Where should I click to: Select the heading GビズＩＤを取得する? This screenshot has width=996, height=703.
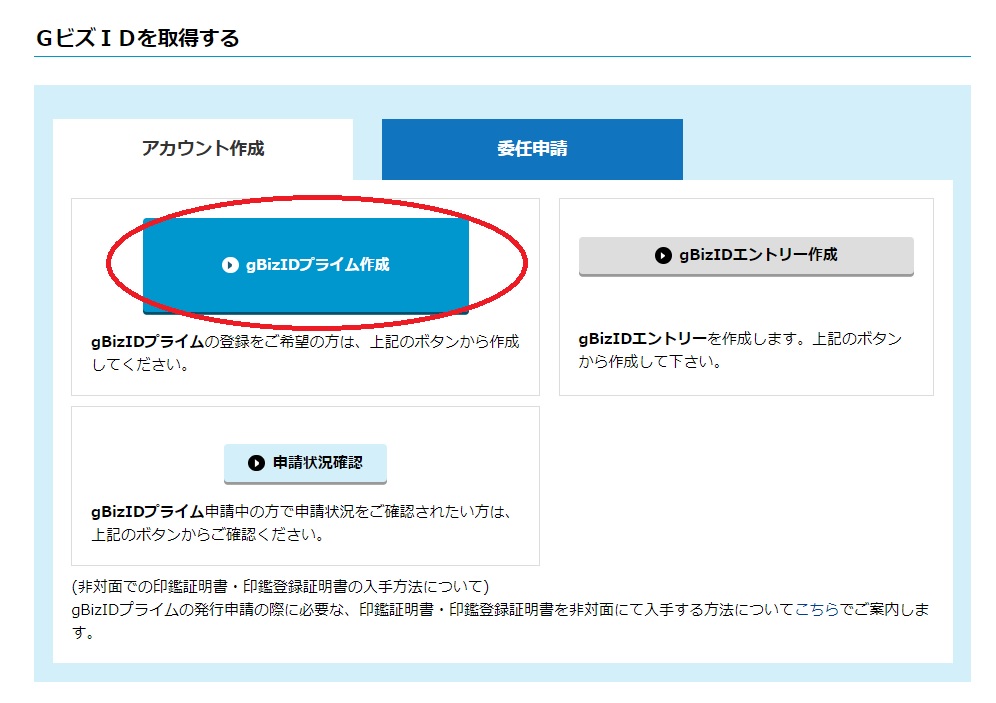[x=138, y=38]
